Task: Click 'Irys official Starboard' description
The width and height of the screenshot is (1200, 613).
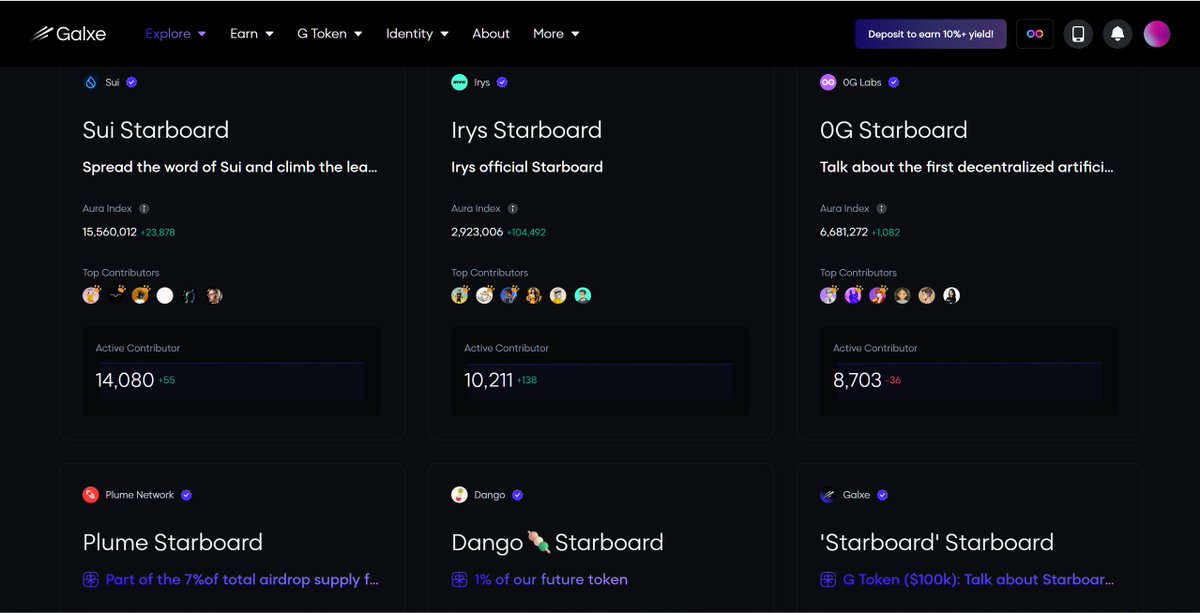Action: pyautogui.click(x=527, y=167)
